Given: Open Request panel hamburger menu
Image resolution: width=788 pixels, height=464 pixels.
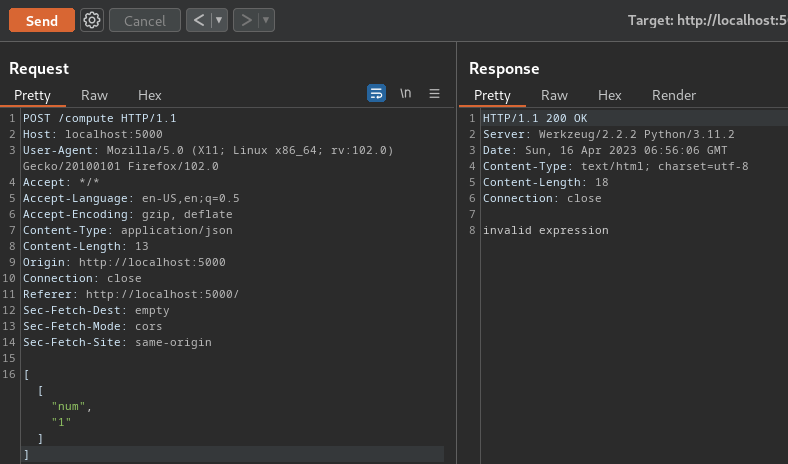Looking at the screenshot, I should tap(434, 94).
